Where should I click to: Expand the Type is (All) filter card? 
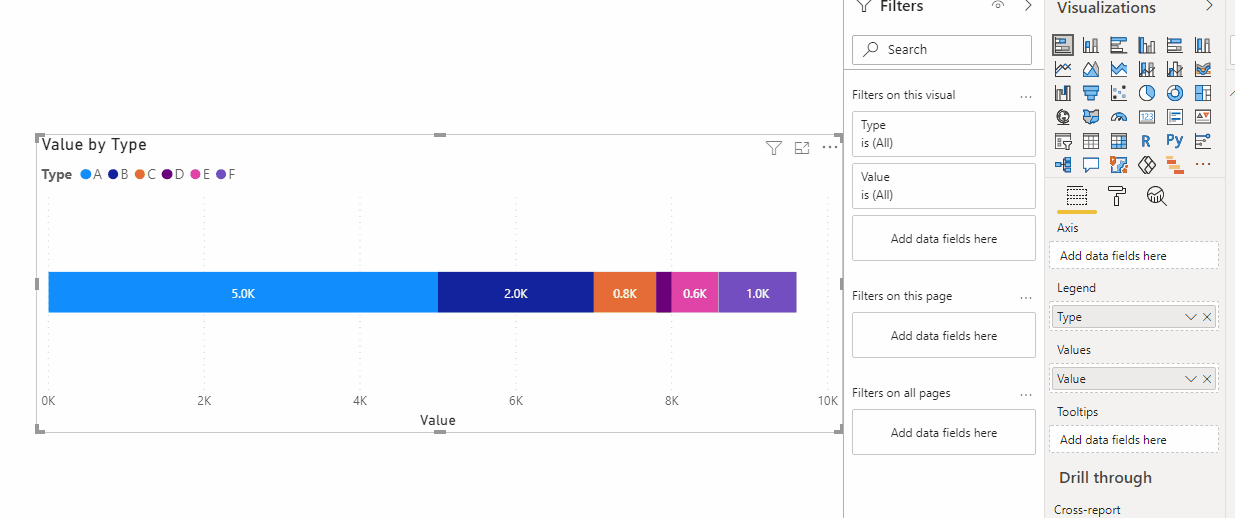(944, 134)
